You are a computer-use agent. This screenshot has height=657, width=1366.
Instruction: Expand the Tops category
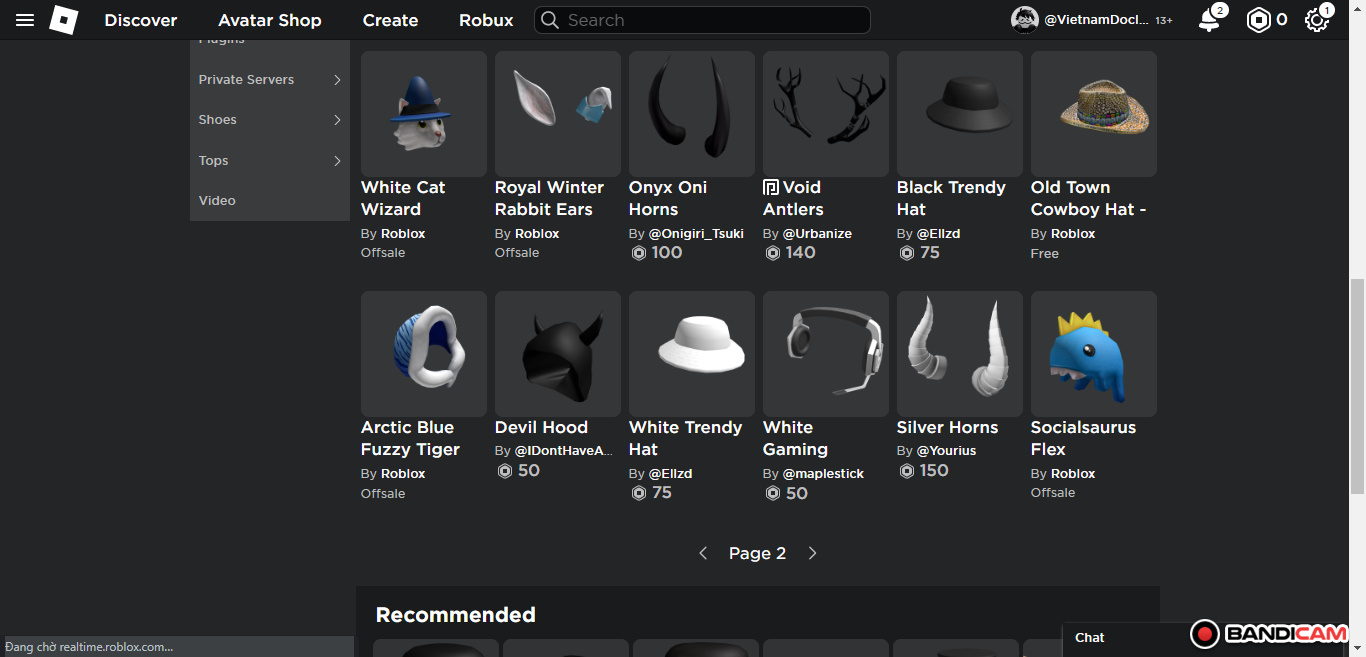coord(337,161)
